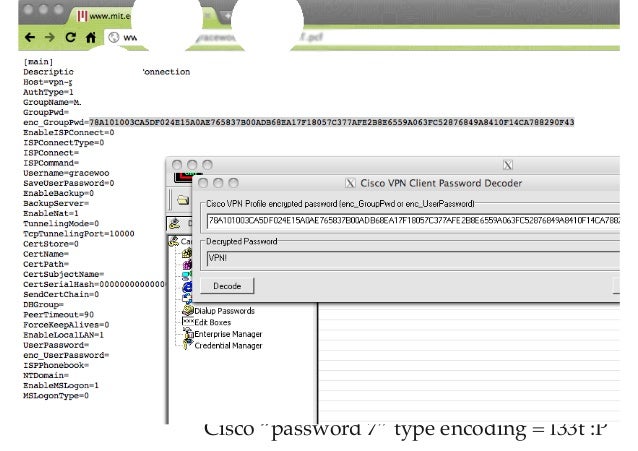638x451 pixels.
Task: Minimize the Password Decoder dialog
Action: pos(218,183)
